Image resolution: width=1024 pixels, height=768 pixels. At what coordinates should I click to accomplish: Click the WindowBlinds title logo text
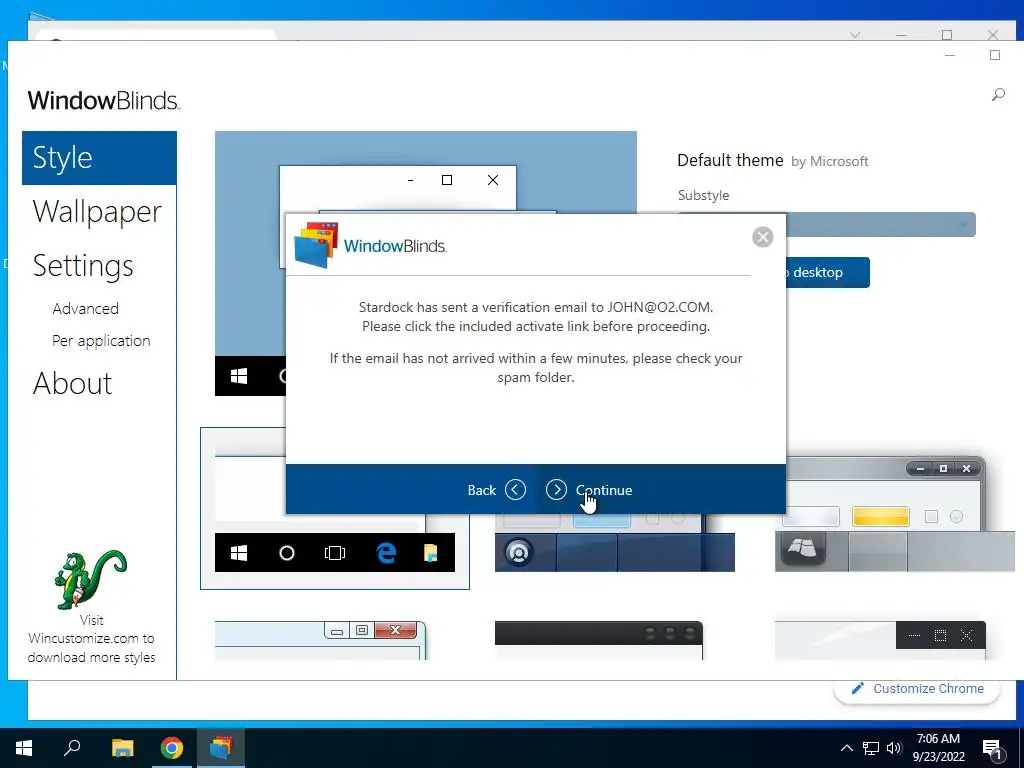104,101
